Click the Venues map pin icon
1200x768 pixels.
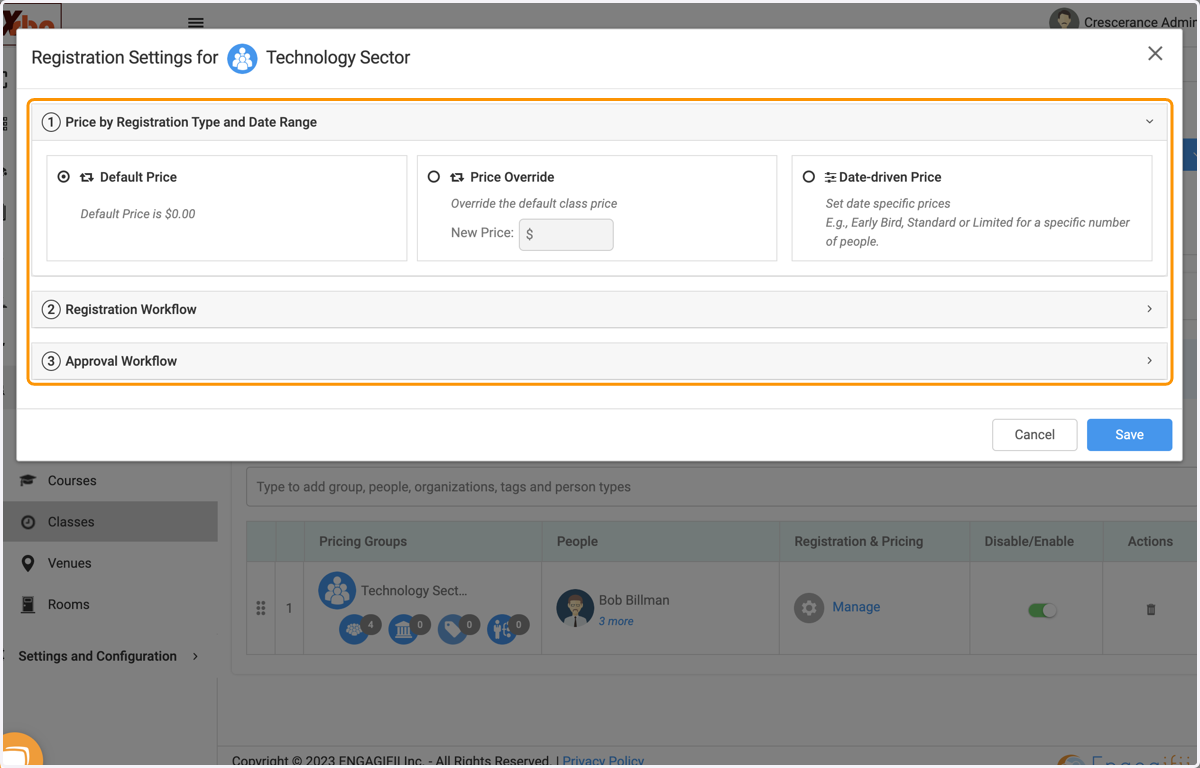pos(28,563)
